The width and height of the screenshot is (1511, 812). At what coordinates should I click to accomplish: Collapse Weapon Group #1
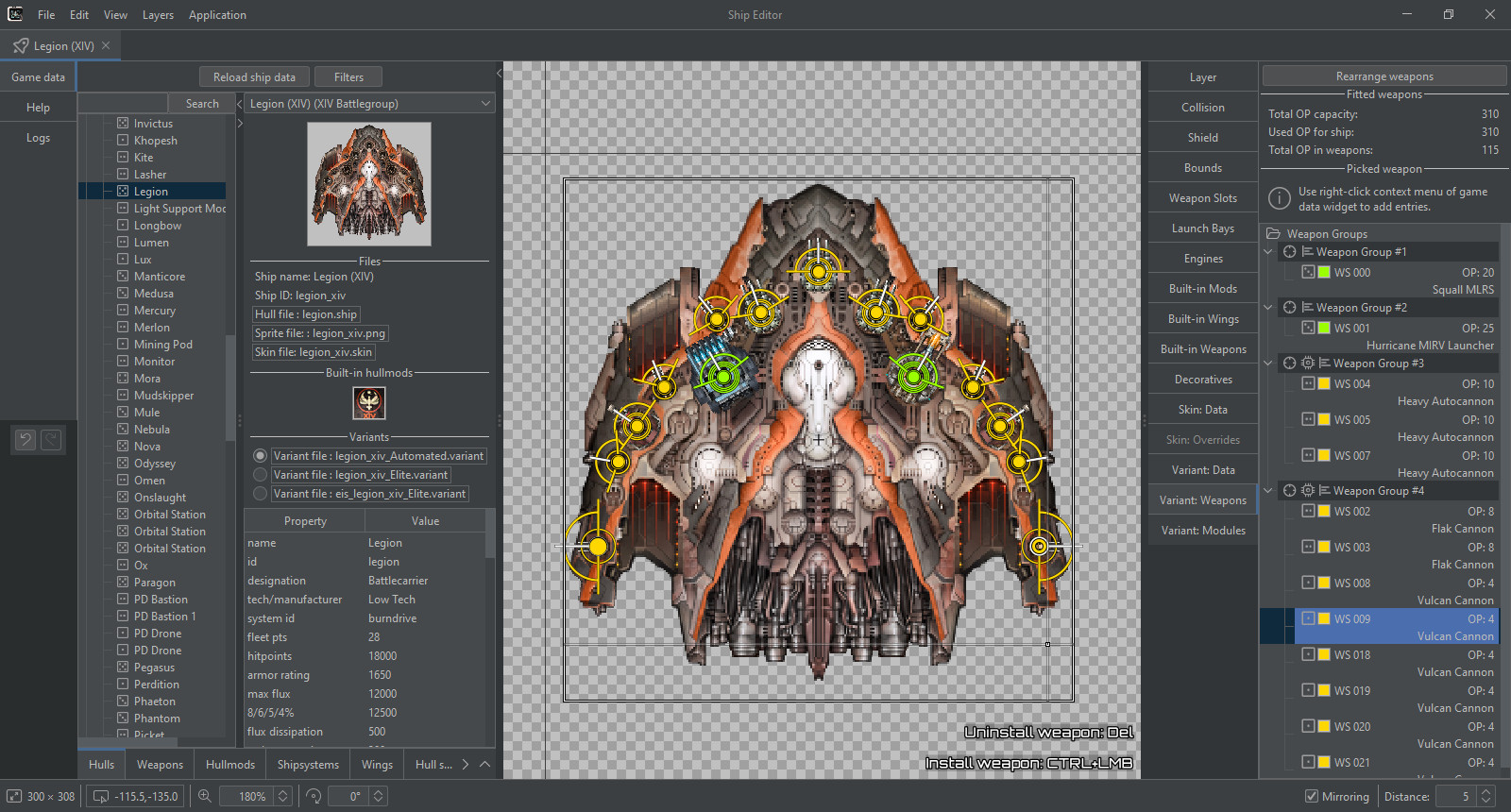click(x=1268, y=251)
